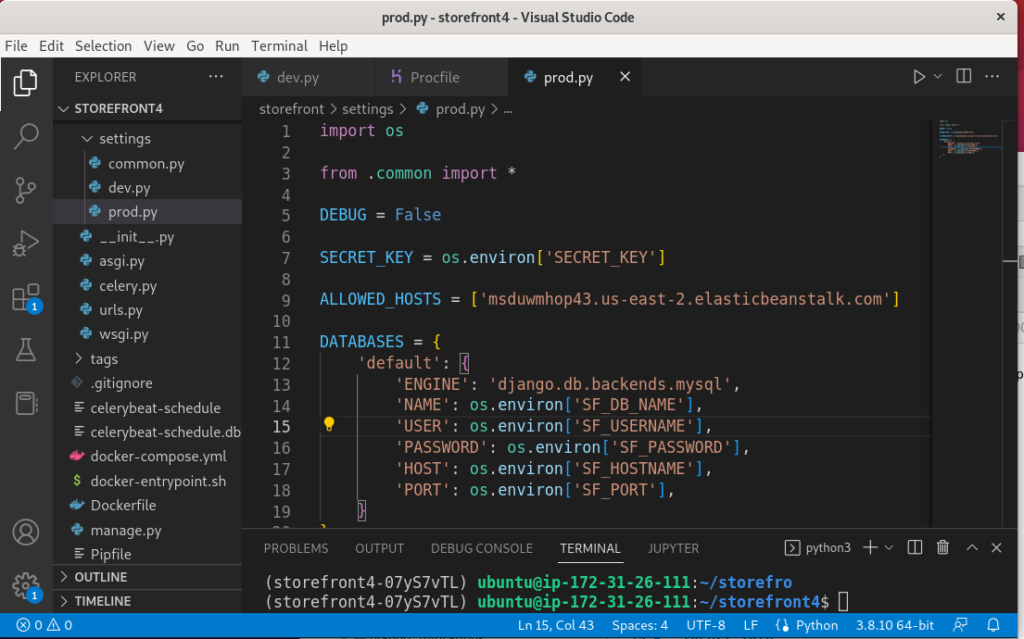1024x639 pixels.
Task: Switch to the DEBUG CONSOLE tab
Action: click(482, 548)
